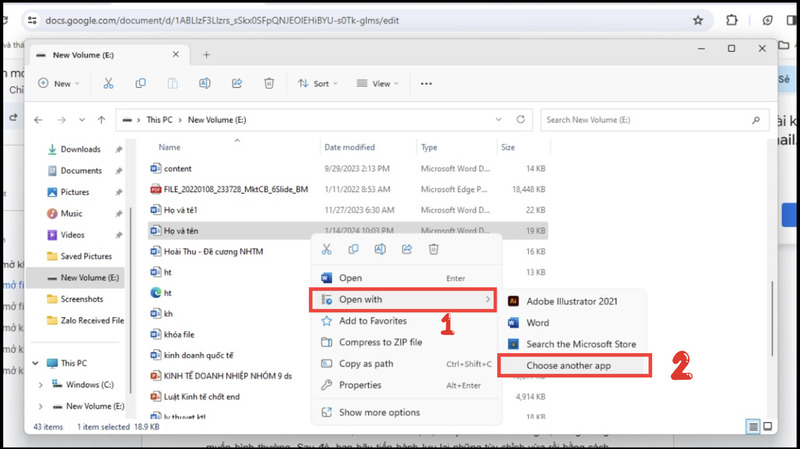This screenshot has width=800, height=449.
Task: Expand New Volume (E:) under This PC
Action: (x=40, y=407)
